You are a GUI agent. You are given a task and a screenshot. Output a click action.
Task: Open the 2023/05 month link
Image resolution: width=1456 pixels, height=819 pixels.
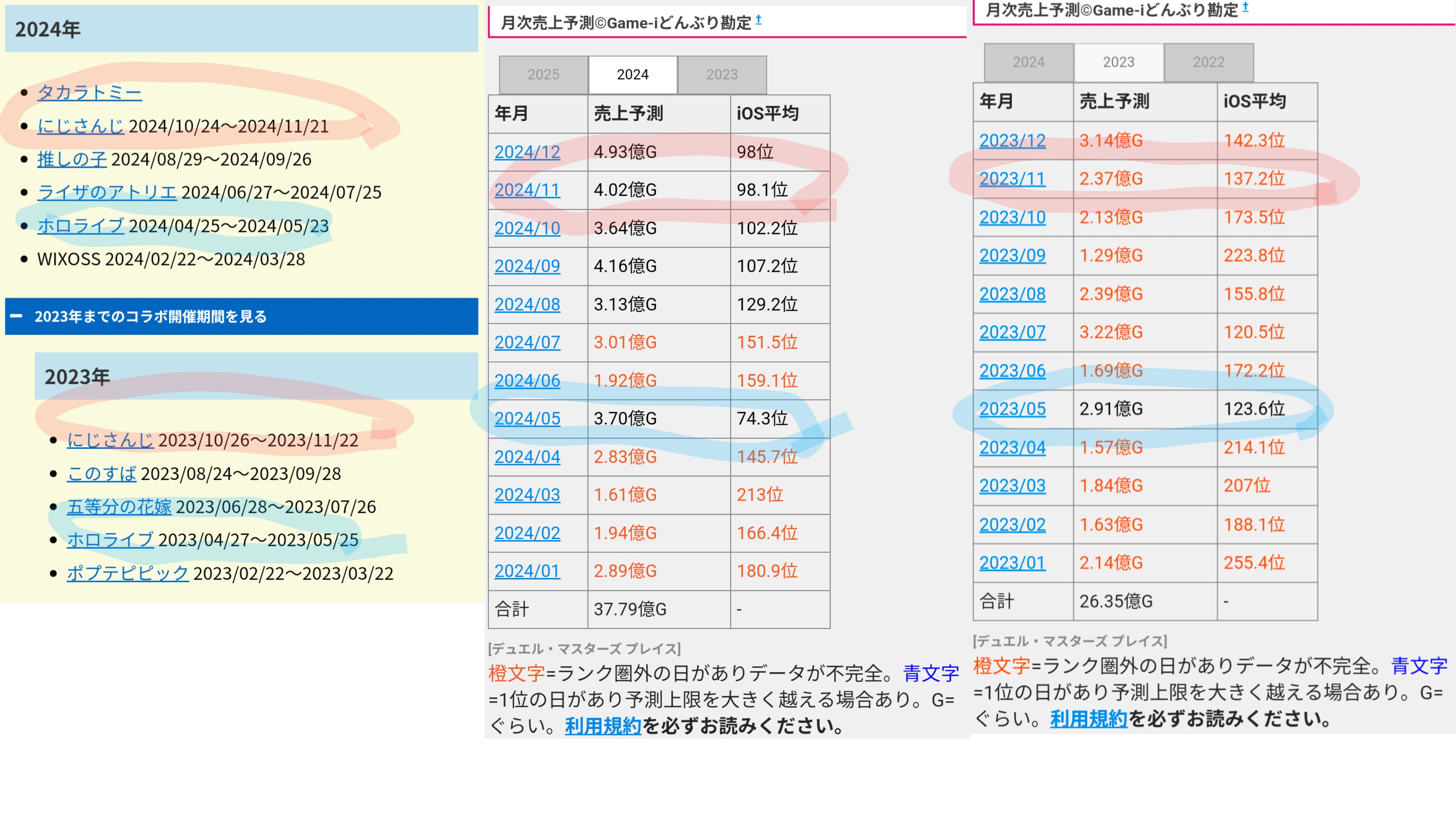(x=1012, y=409)
